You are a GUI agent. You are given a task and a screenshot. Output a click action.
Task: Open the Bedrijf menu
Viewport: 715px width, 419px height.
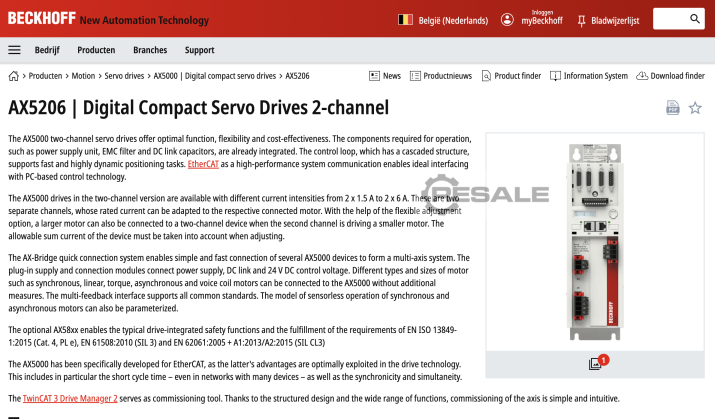pos(47,50)
